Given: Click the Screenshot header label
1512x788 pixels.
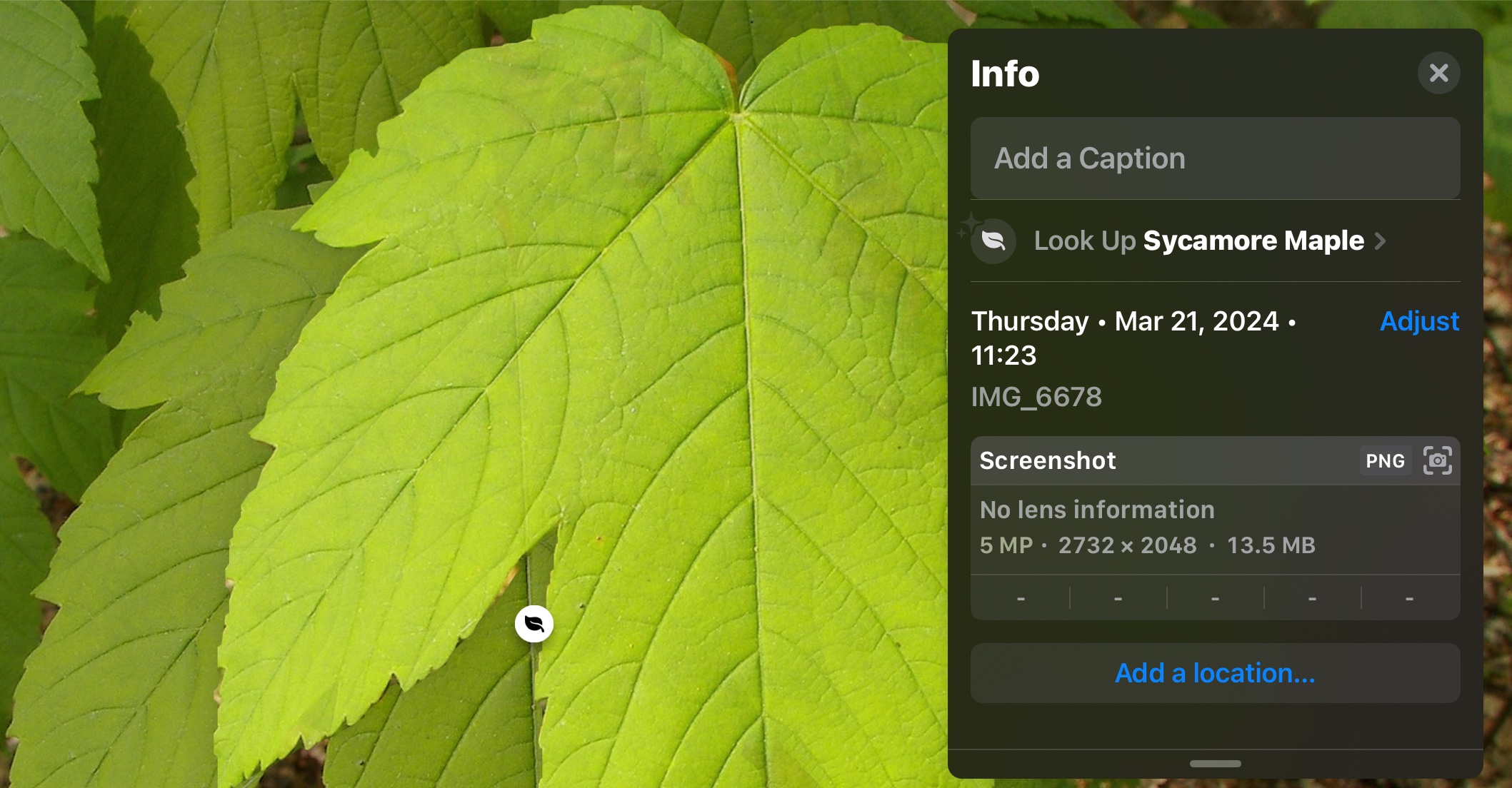Looking at the screenshot, I should [x=1047, y=461].
